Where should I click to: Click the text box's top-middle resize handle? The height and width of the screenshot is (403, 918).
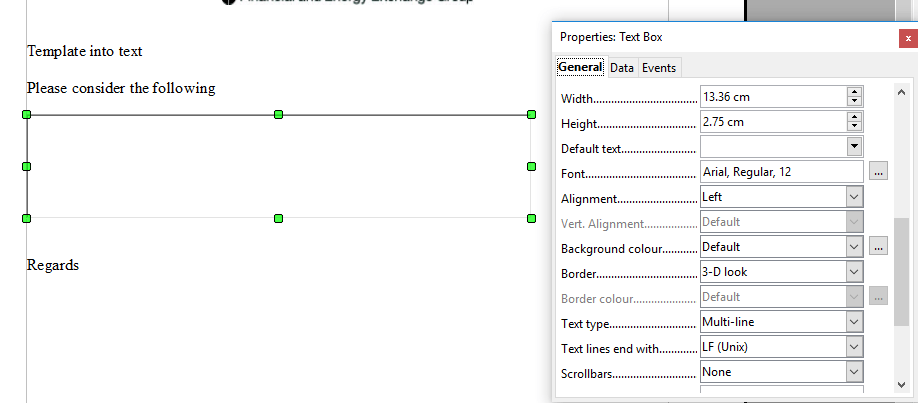[278, 115]
